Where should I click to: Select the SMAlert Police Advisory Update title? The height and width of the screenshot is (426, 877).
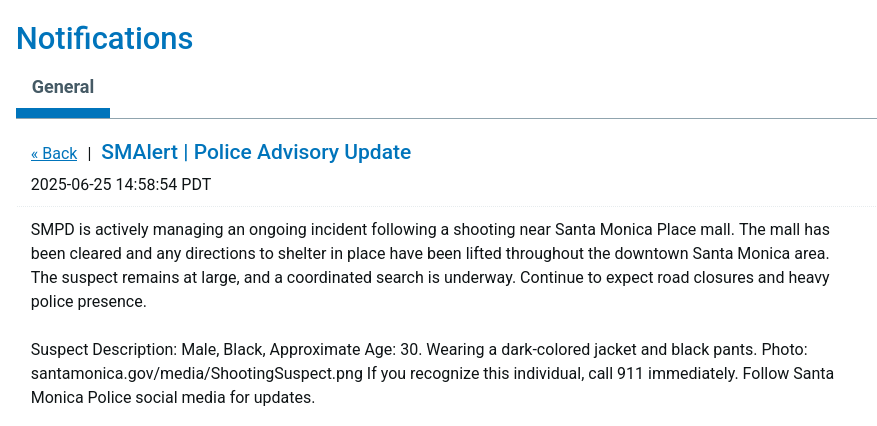pyautogui.click(x=256, y=152)
